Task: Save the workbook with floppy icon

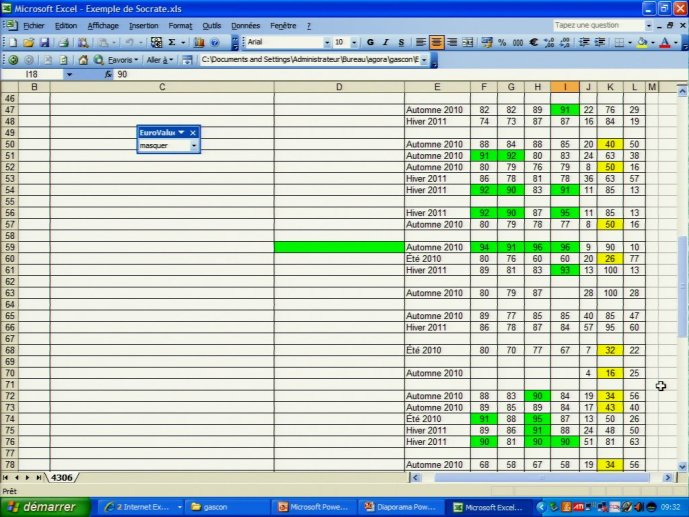Action: [x=44, y=43]
